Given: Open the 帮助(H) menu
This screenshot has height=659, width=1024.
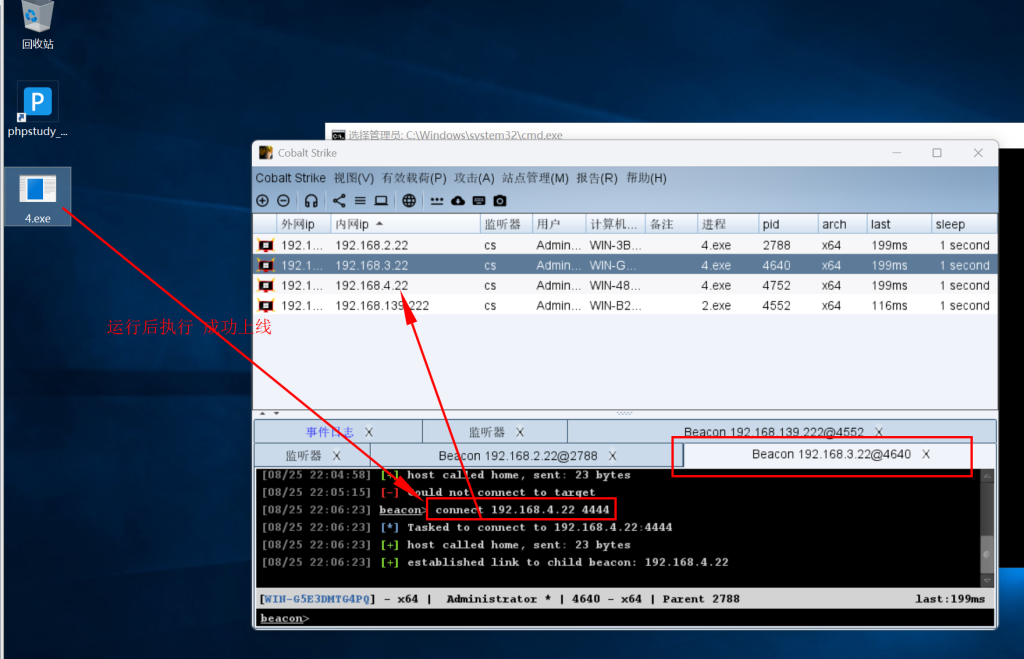Looking at the screenshot, I should 647,178.
